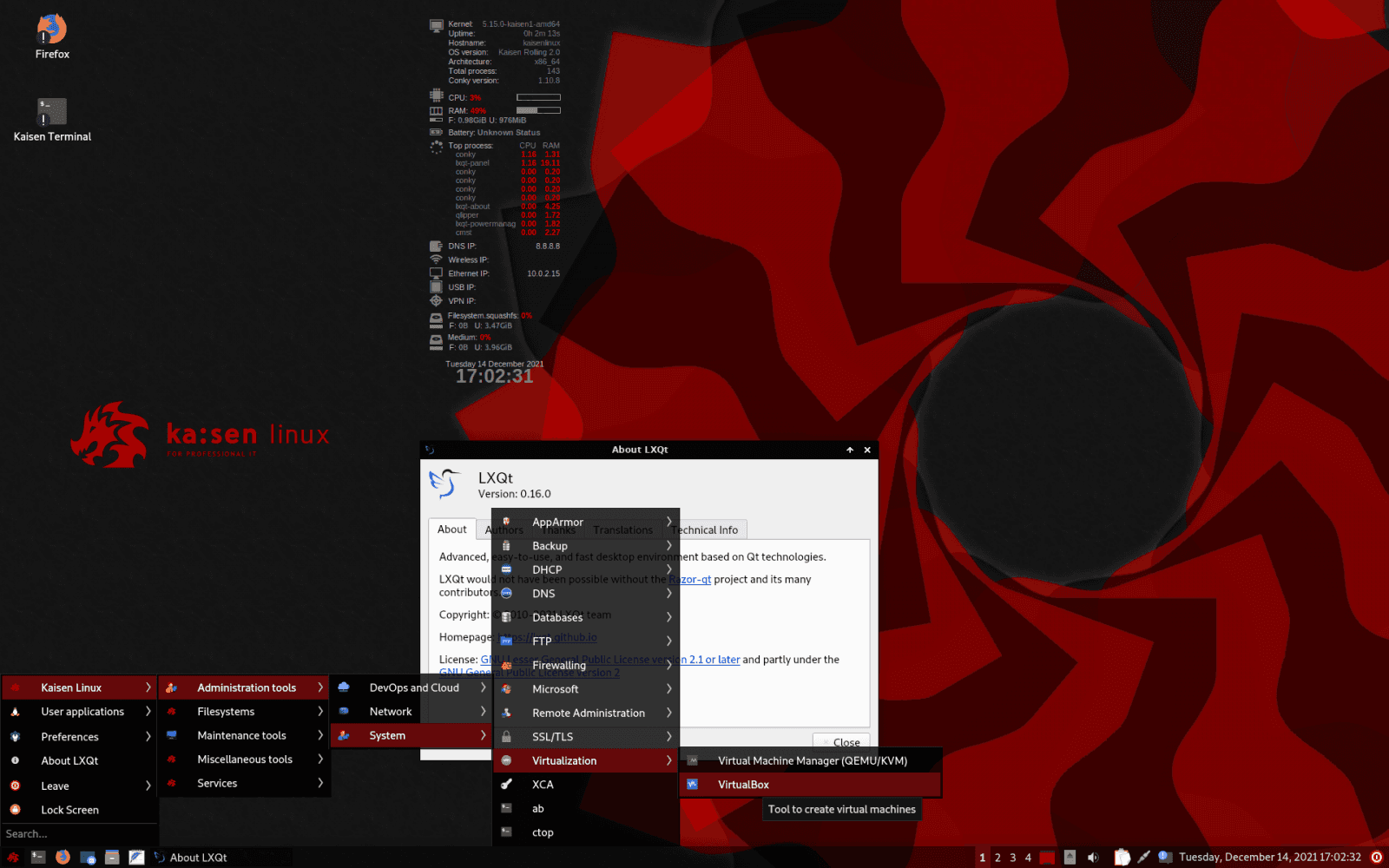The image size is (1389, 868).
Task: Open the Virtualization menu entry
Action: pos(586,760)
